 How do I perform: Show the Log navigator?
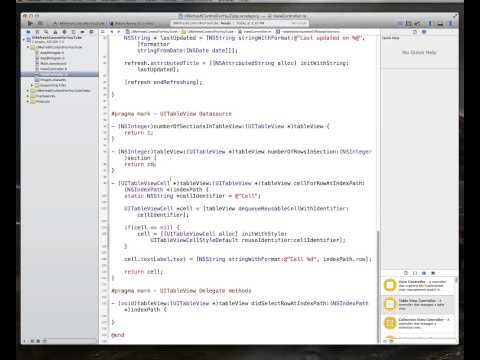tap(91, 32)
